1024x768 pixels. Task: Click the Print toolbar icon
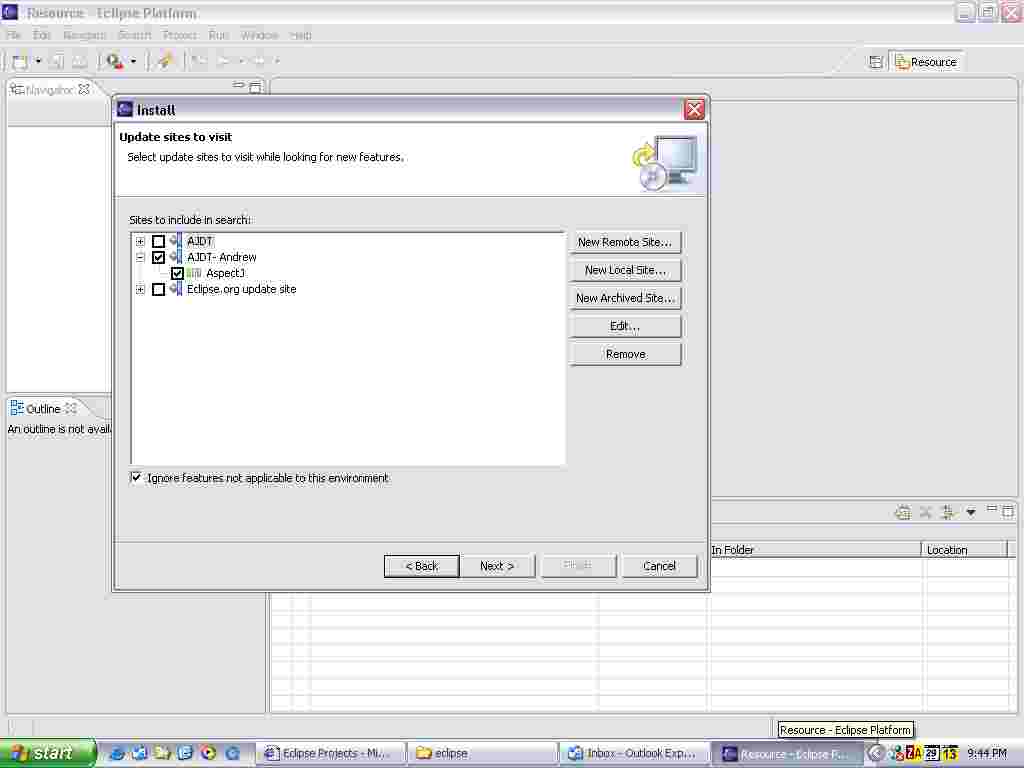[80, 61]
